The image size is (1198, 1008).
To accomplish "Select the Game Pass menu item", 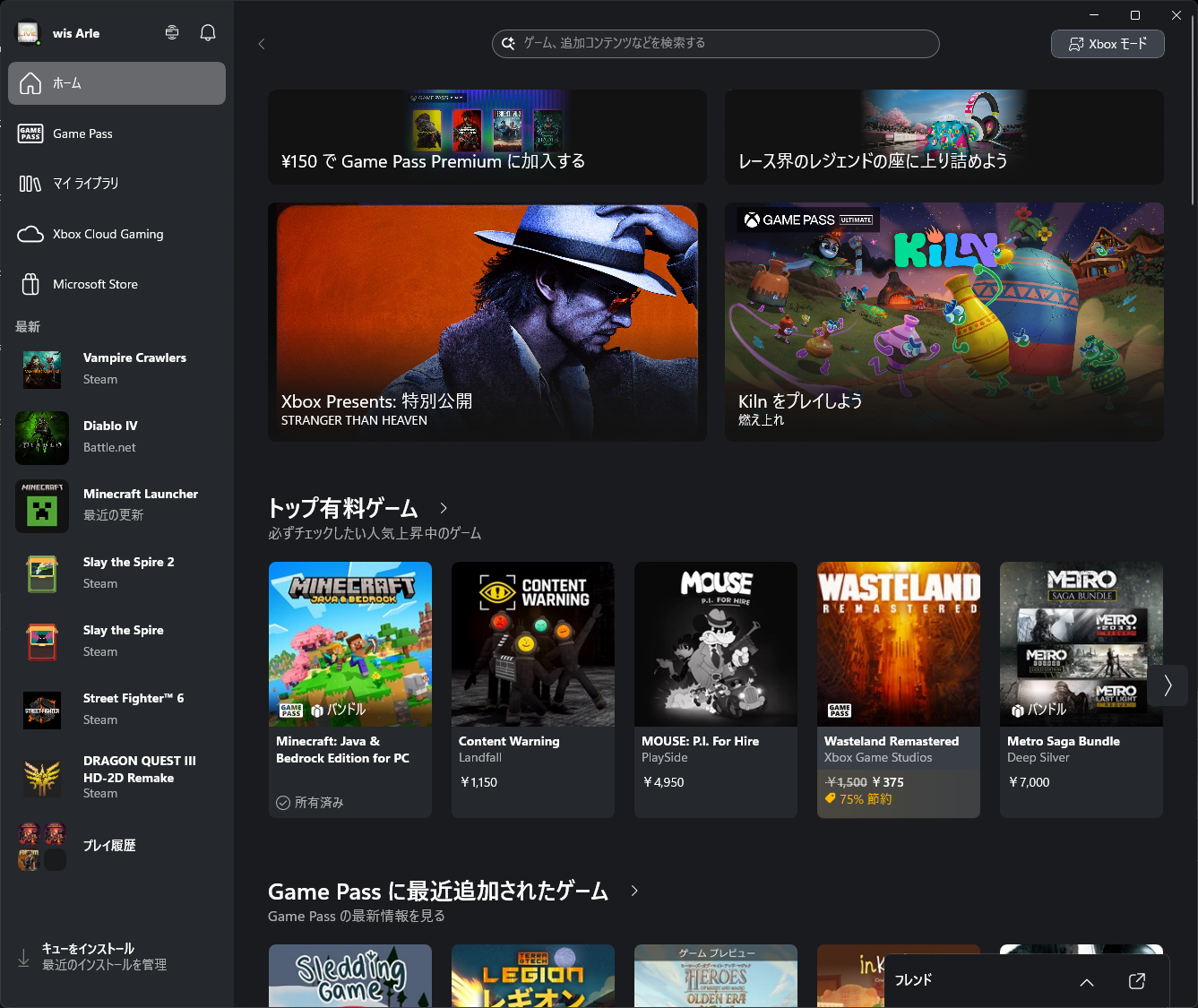I will click(x=116, y=134).
